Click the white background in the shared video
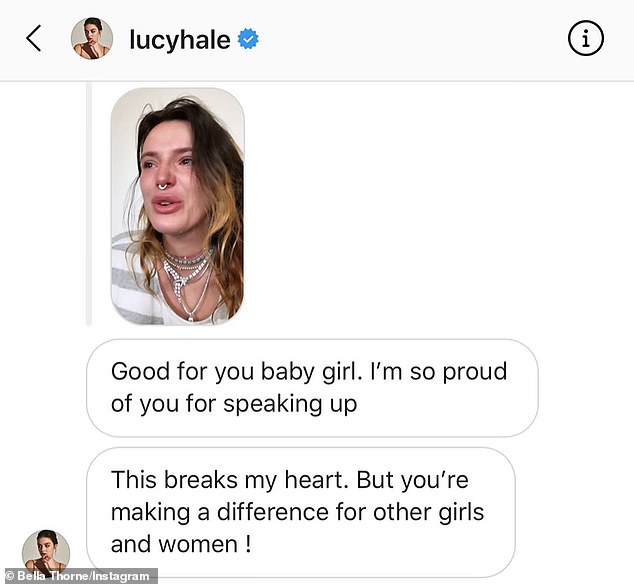The image size is (634, 584). click(128, 130)
